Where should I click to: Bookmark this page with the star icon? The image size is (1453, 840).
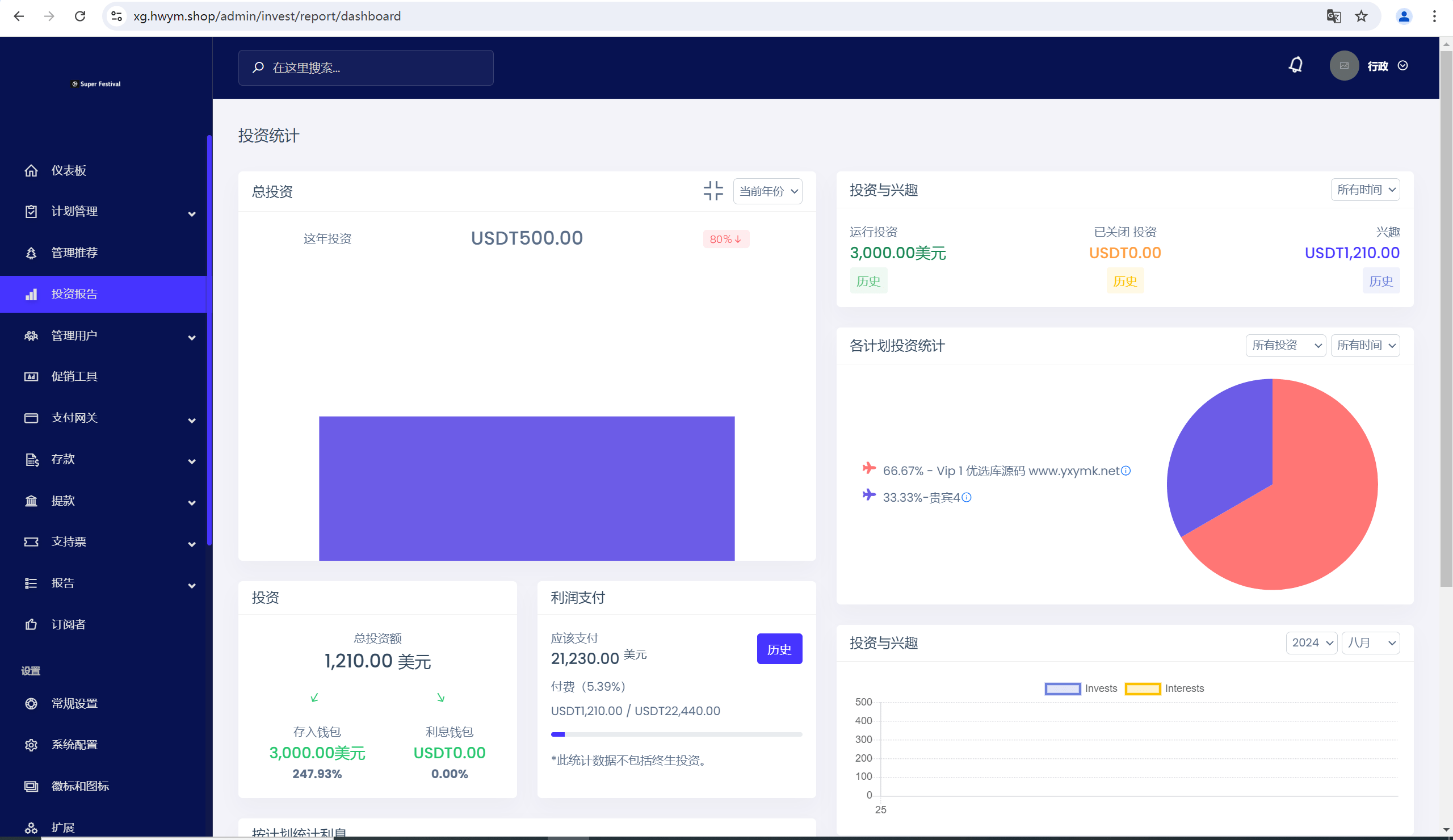pos(1361,16)
